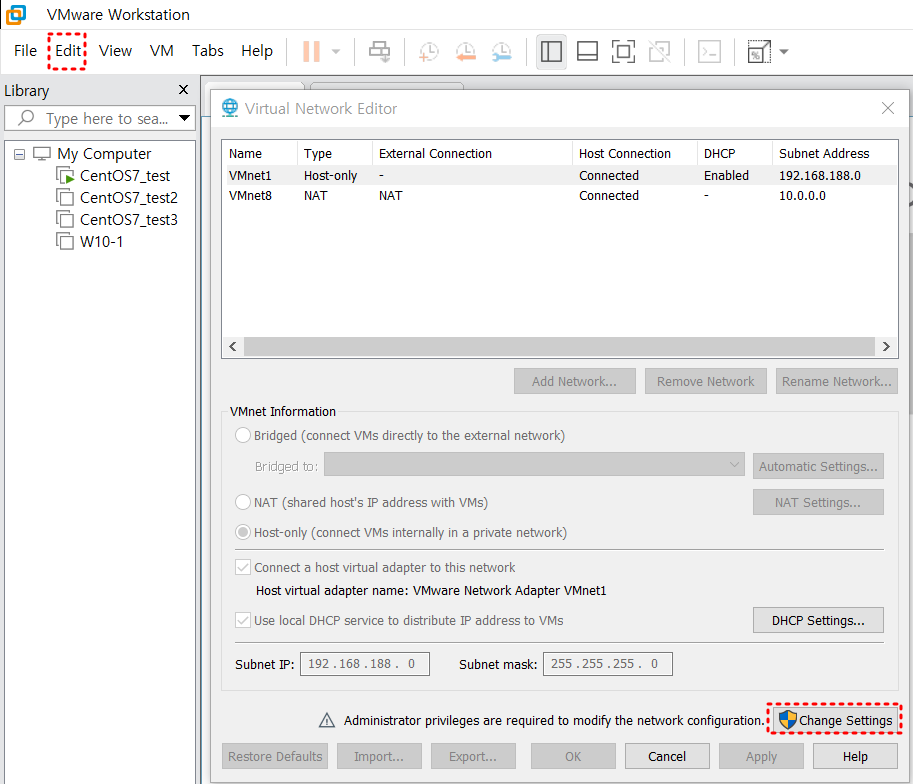
Task: Open the Help menu
Action: pos(257,51)
